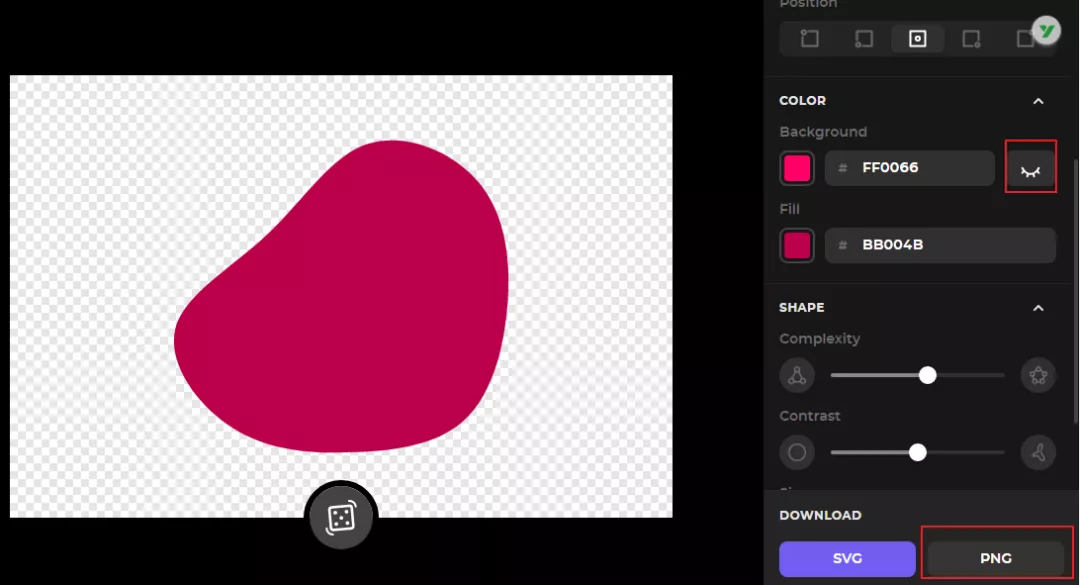Viewport: 1080px width, 585px height.
Task: Download the blob as SVG
Action: (x=847, y=559)
